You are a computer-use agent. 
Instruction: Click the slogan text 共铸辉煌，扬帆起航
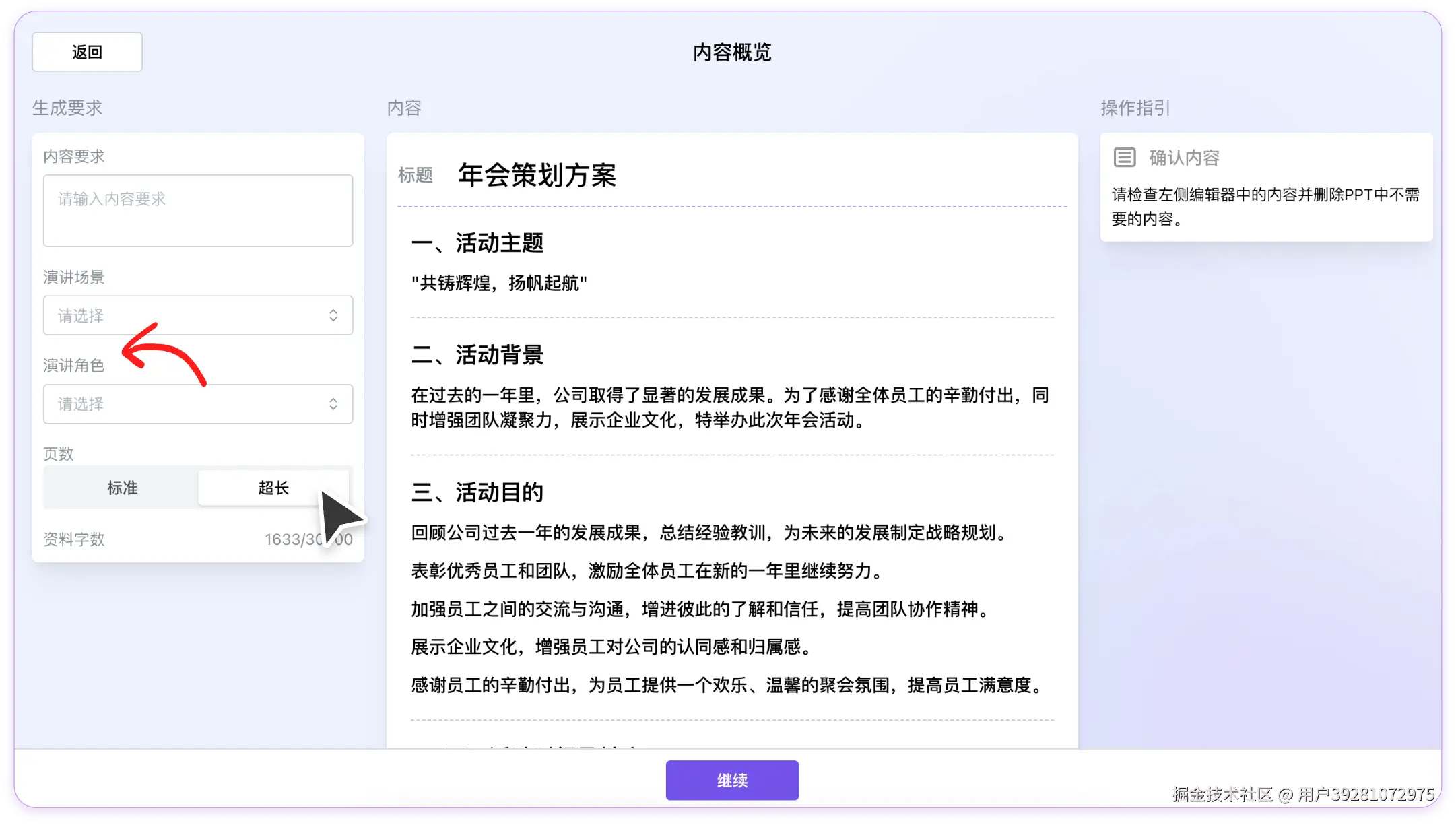click(x=499, y=284)
